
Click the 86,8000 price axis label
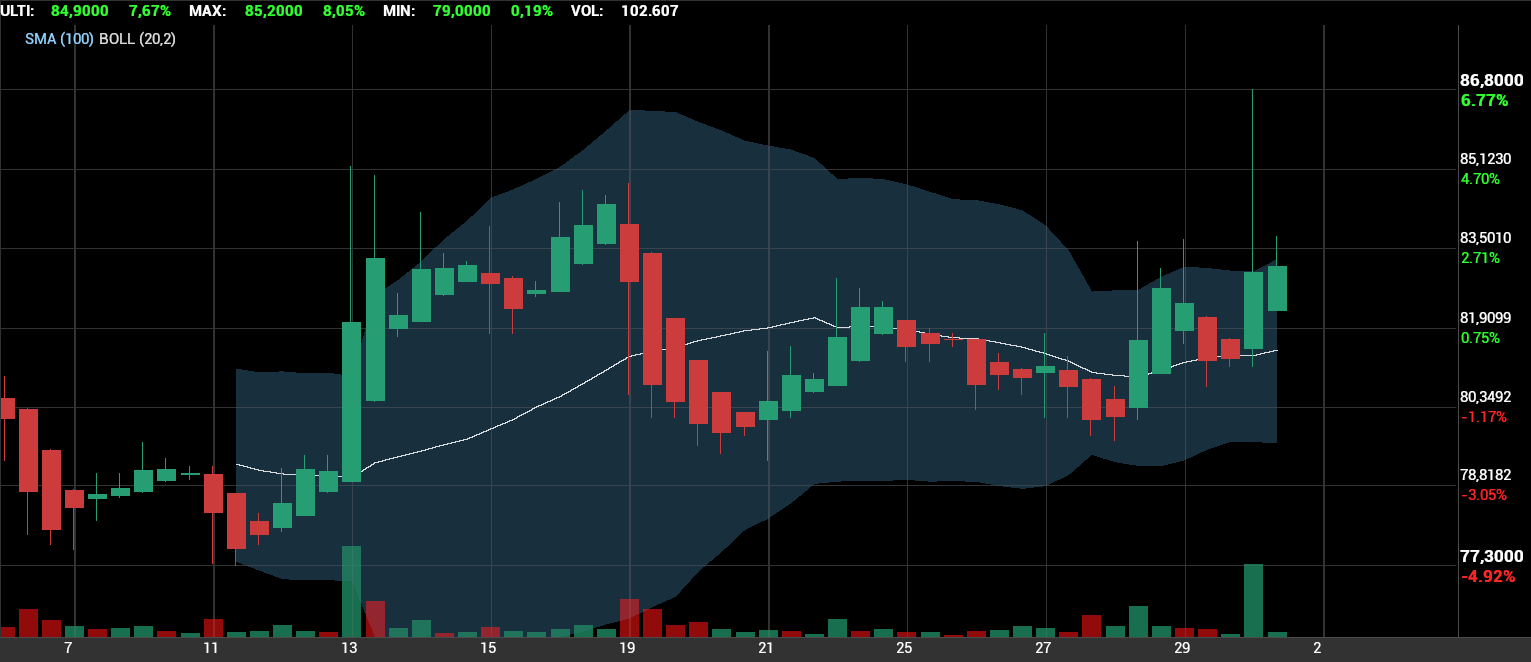(1492, 81)
